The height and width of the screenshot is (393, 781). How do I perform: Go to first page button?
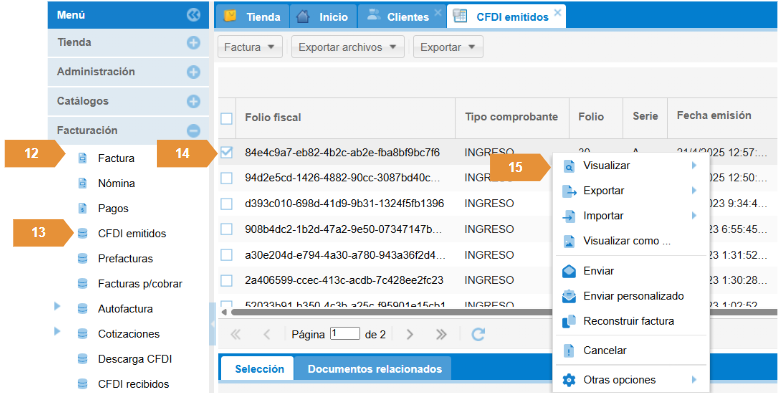[x=236, y=334]
